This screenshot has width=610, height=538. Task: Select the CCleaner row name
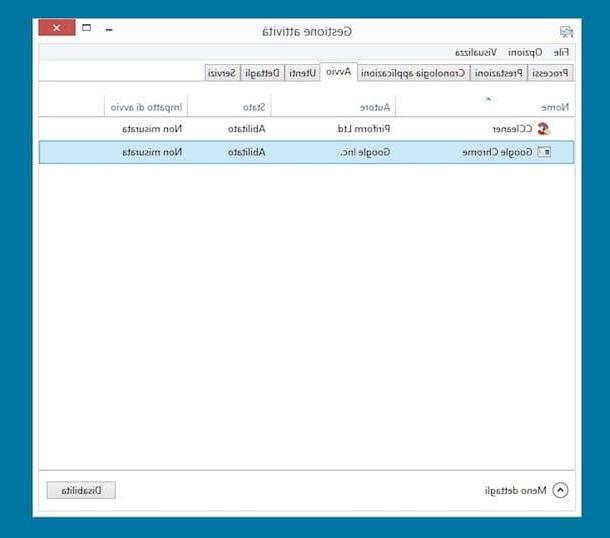click(512, 129)
